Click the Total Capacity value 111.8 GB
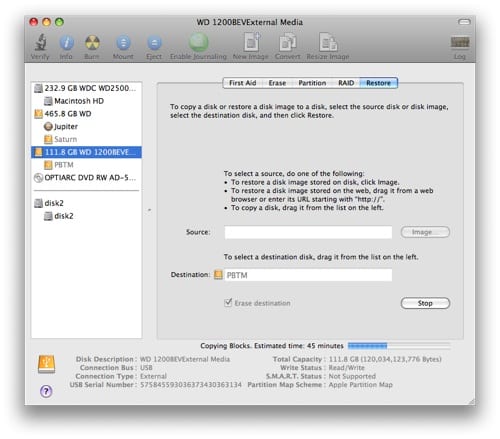Screen dimensions: 500x439 pyautogui.click(x=385, y=359)
